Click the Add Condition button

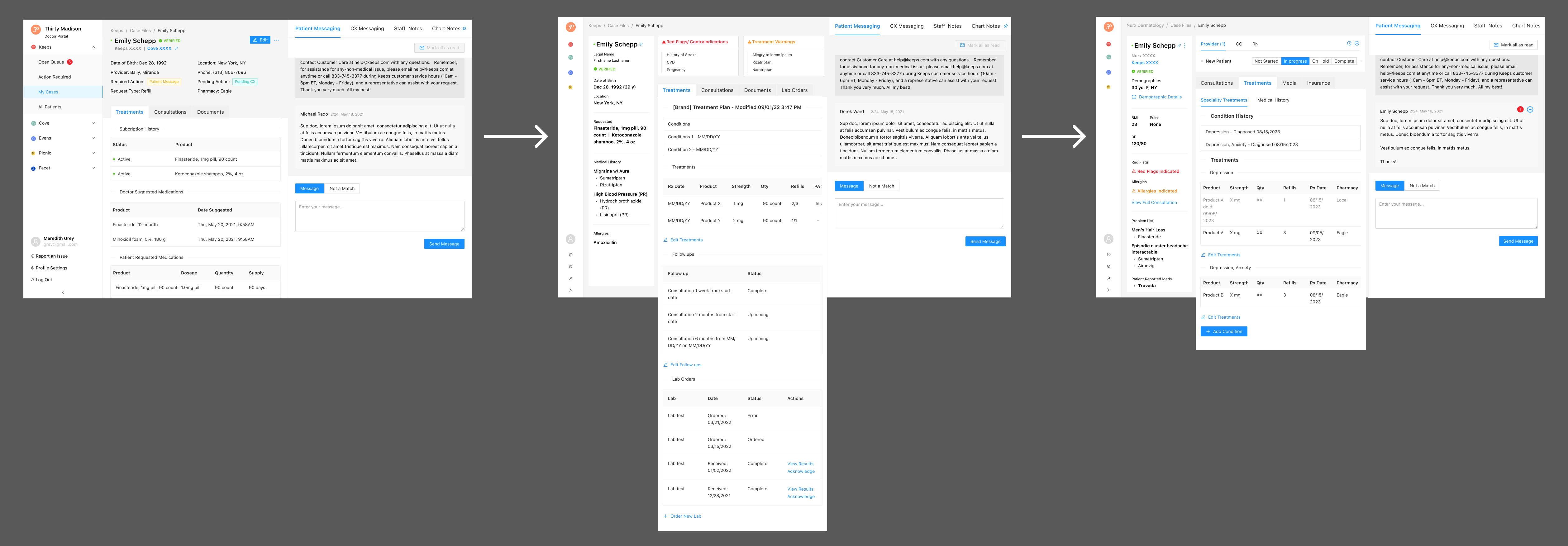[1223, 332]
